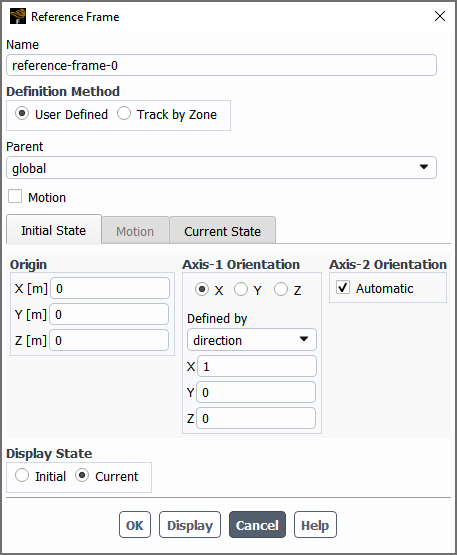Click the Definition Method heading text
Viewport: 457px width, 555px height.
63,91
